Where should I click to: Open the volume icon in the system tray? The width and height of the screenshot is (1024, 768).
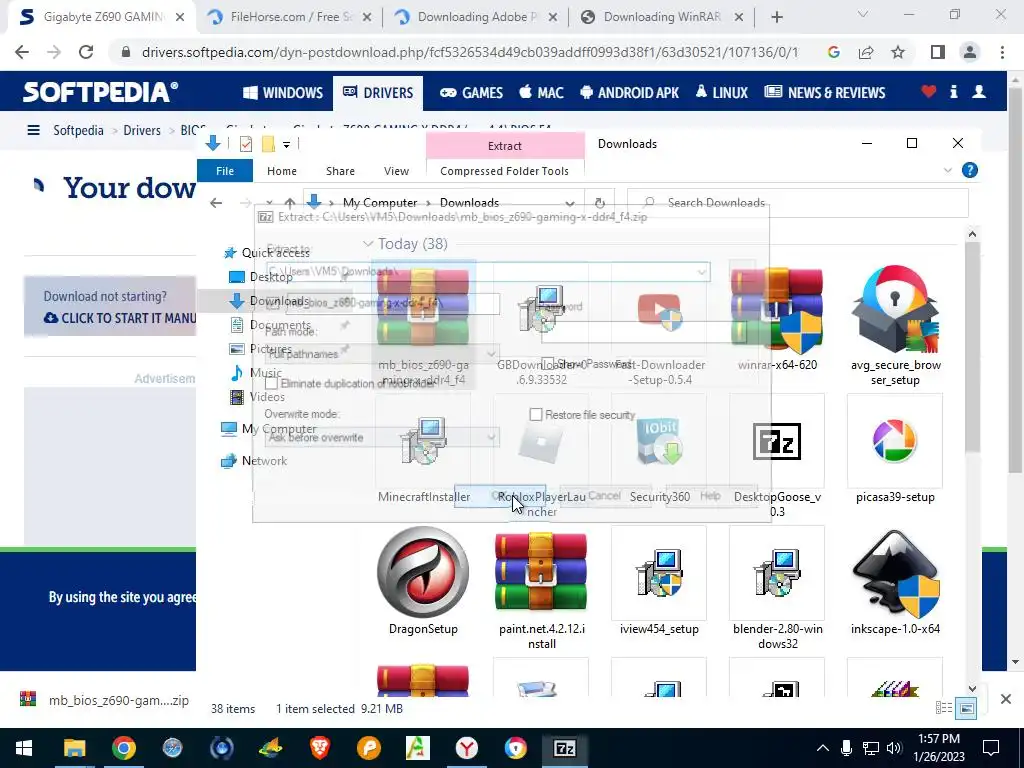coord(894,748)
